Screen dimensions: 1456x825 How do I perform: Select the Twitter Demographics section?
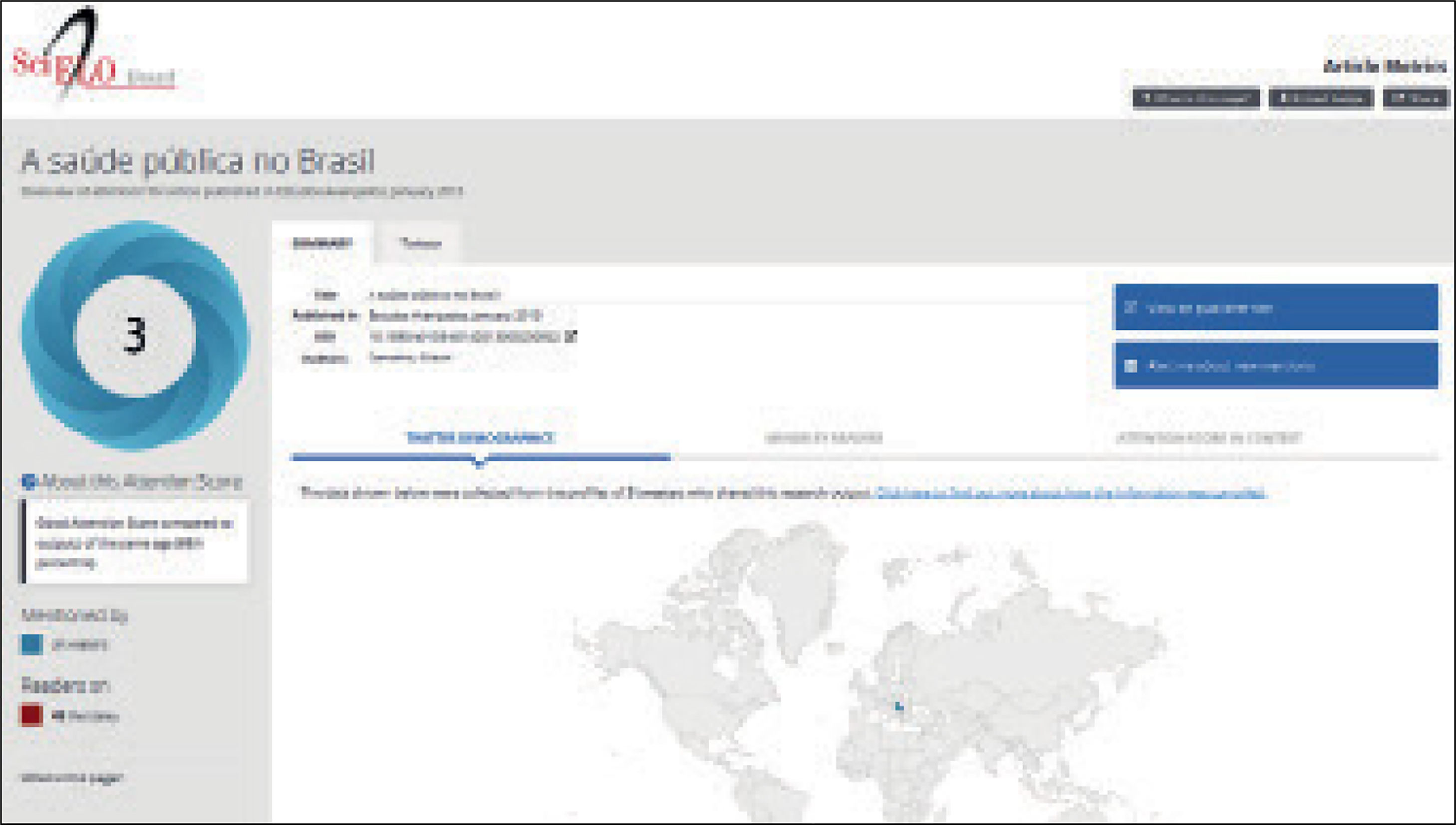click(x=480, y=437)
